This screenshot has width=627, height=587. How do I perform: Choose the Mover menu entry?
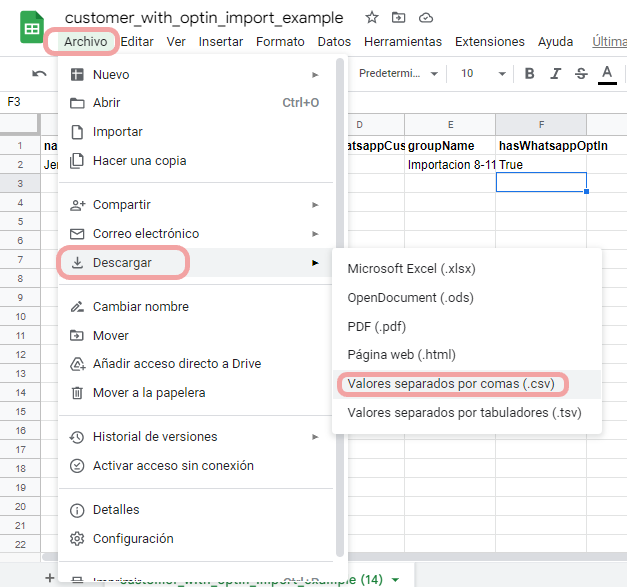click(x=196, y=335)
